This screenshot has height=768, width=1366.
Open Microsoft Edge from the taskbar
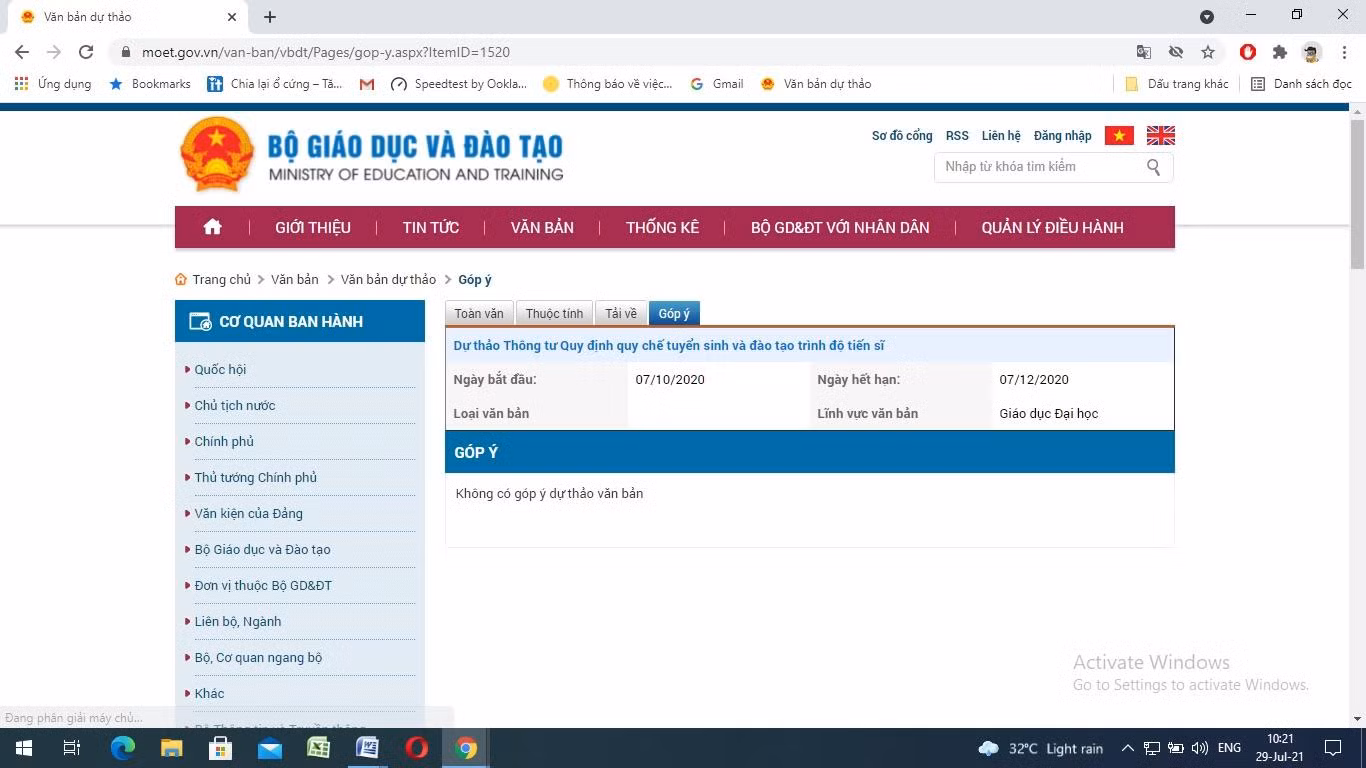123,748
